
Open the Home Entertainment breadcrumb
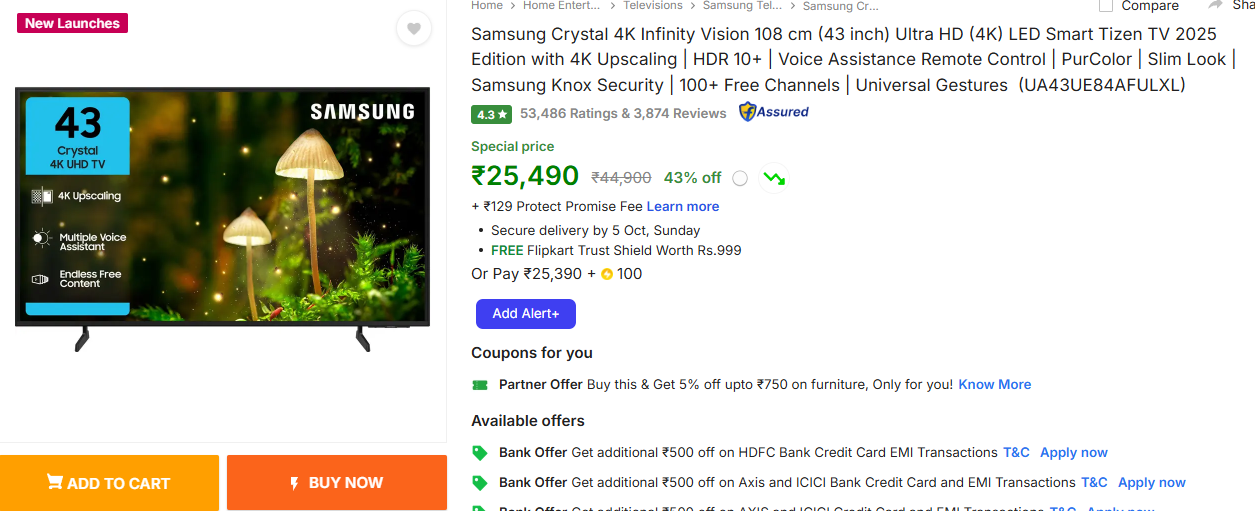(561, 6)
